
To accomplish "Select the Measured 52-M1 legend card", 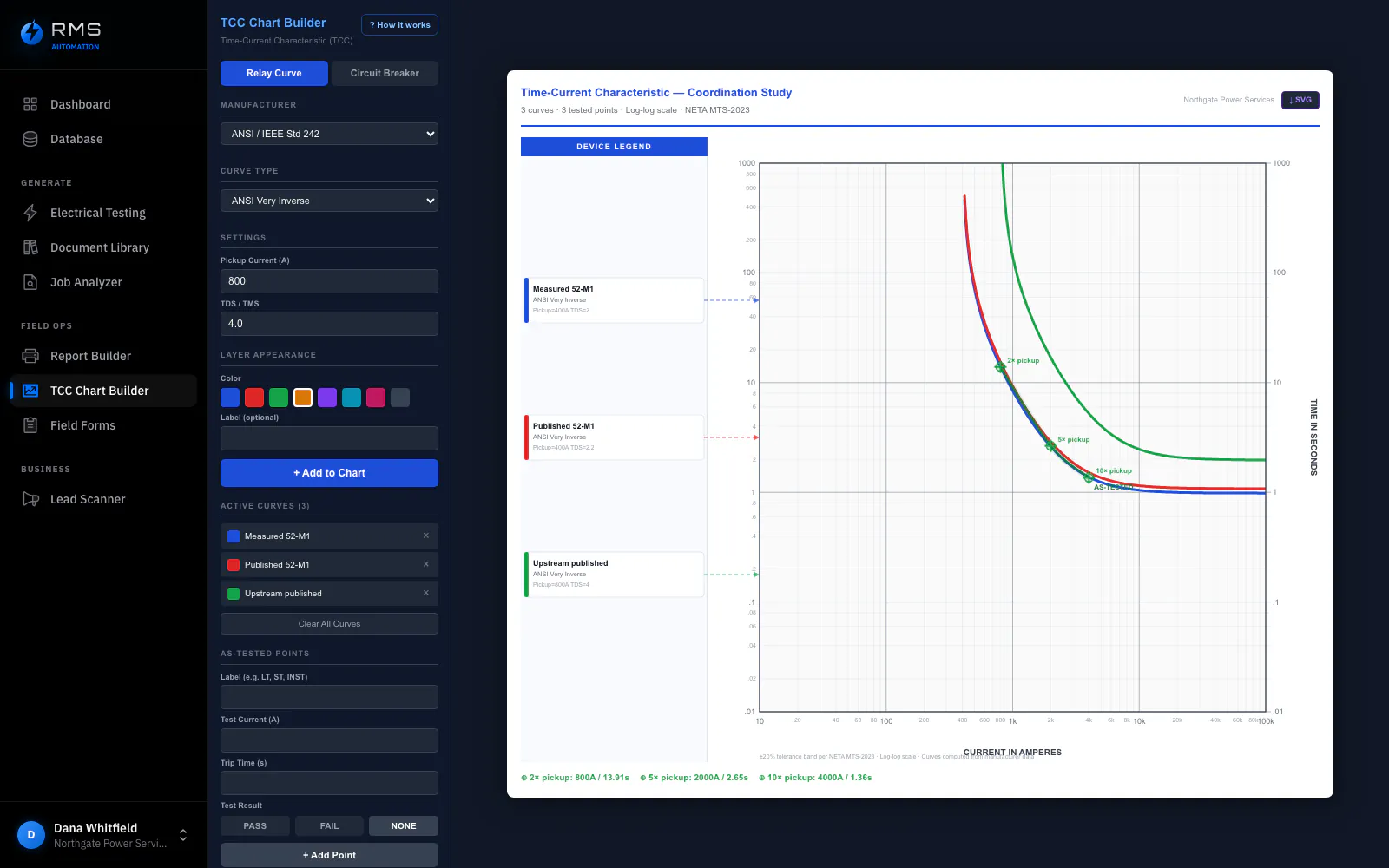I will coord(614,300).
